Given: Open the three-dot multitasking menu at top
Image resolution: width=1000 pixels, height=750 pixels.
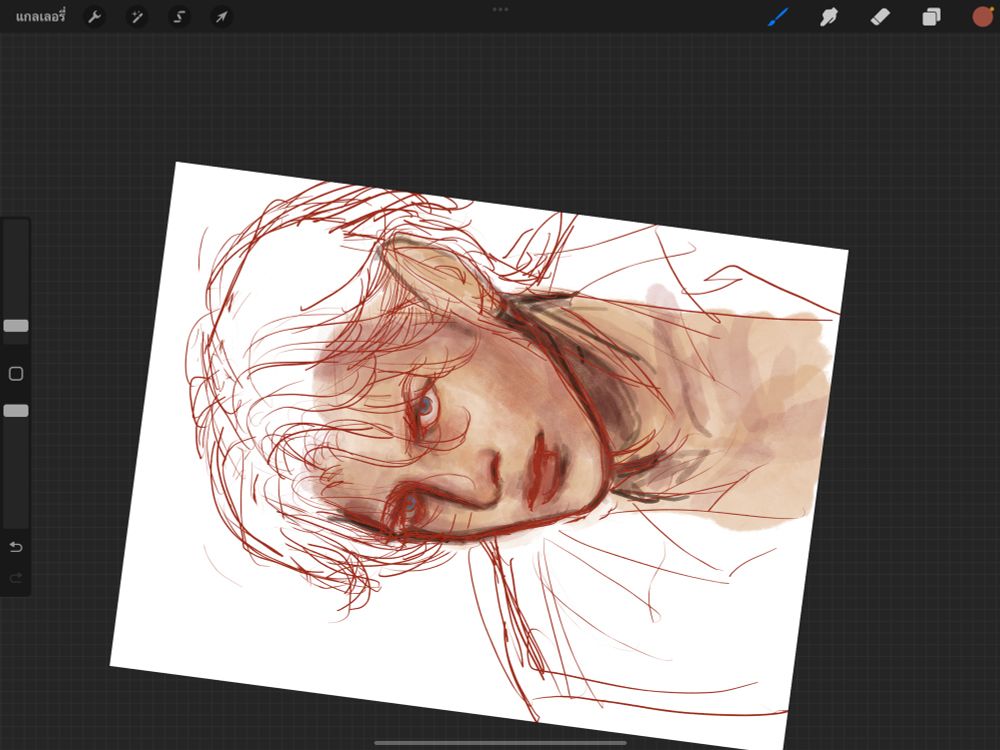Looking at the screenshot, I should click(x=500, y=9).
